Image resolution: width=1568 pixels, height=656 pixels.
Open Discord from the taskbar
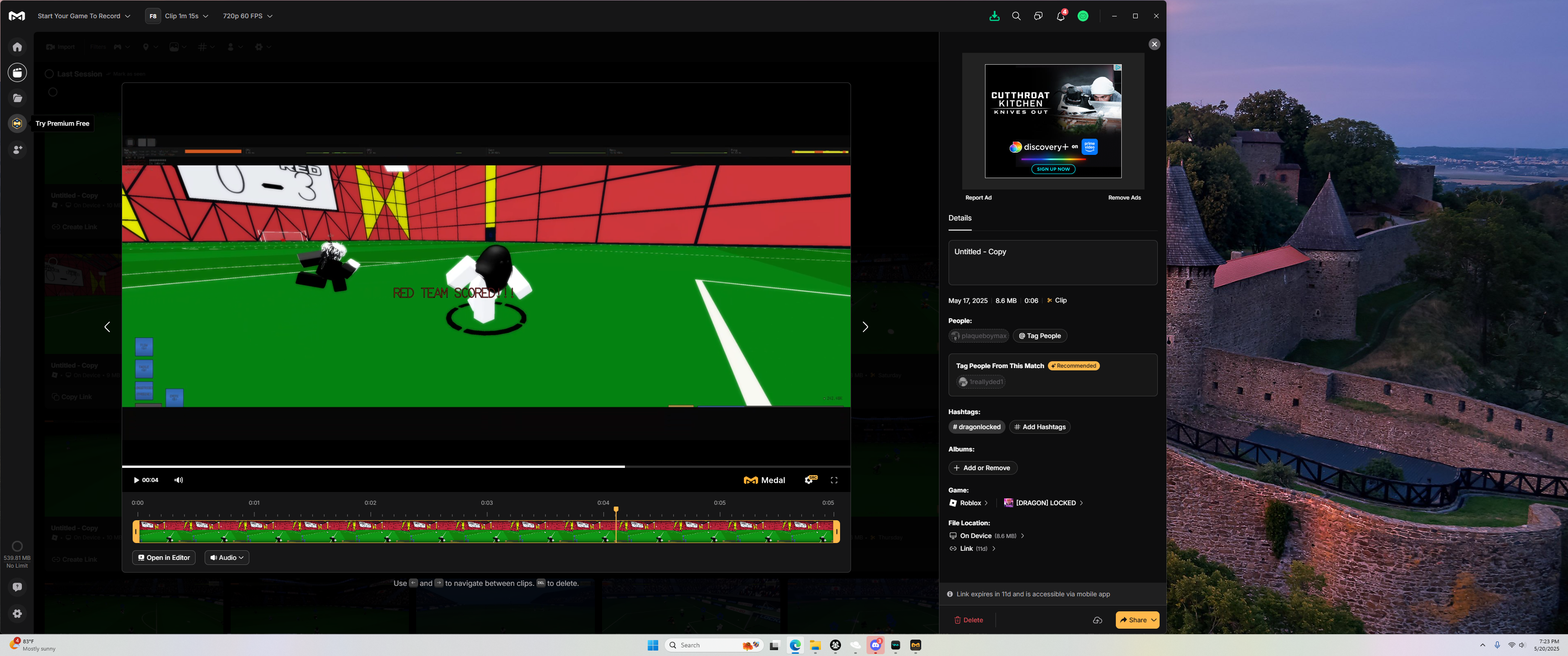click(x=875, y=645)
